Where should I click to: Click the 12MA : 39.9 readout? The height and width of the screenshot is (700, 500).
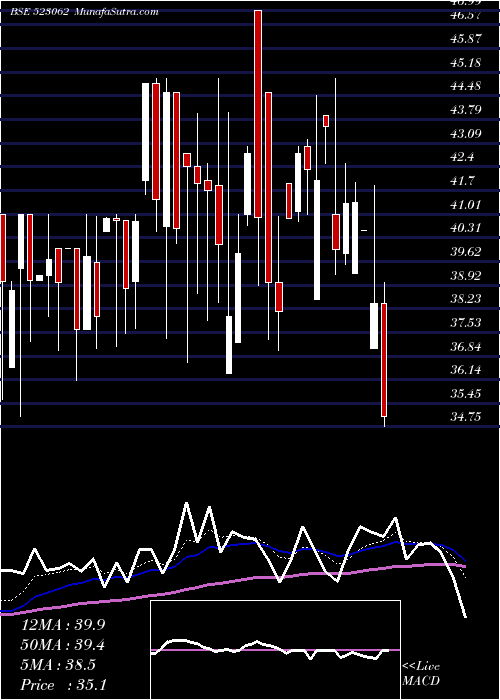click(x=63, y=625)
